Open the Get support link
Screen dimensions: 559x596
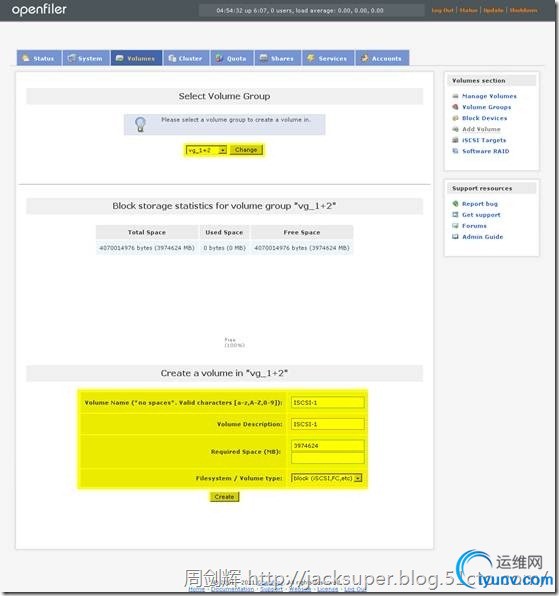coord(481,215)
